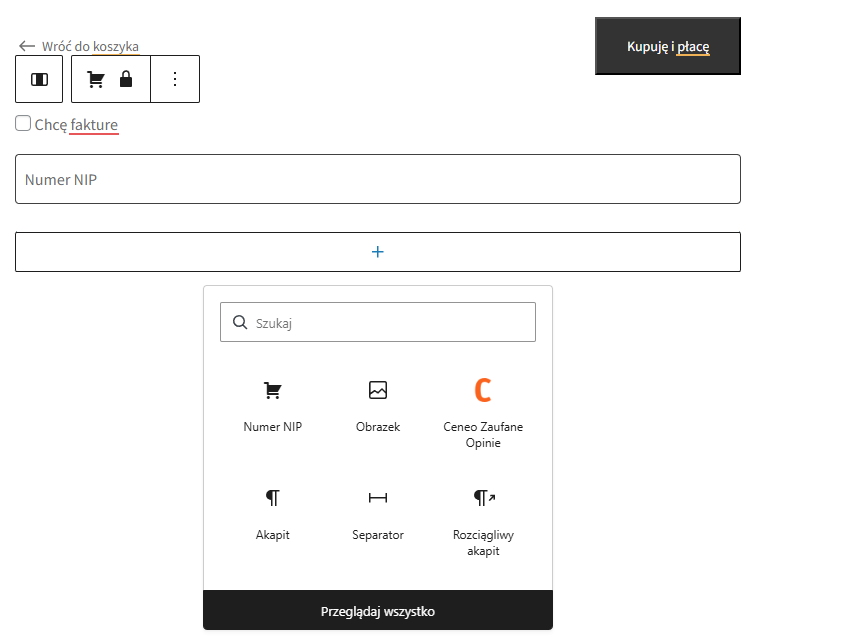
Task: Insert the Ceneo Zaufane Opinie block
Action: click(x=482, y=391)
